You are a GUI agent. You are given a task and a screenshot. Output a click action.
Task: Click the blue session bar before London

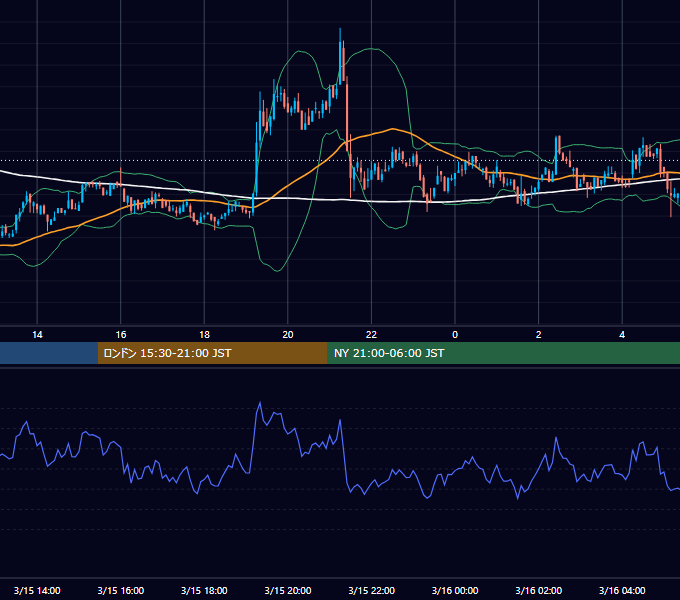(x=49, y=353)
